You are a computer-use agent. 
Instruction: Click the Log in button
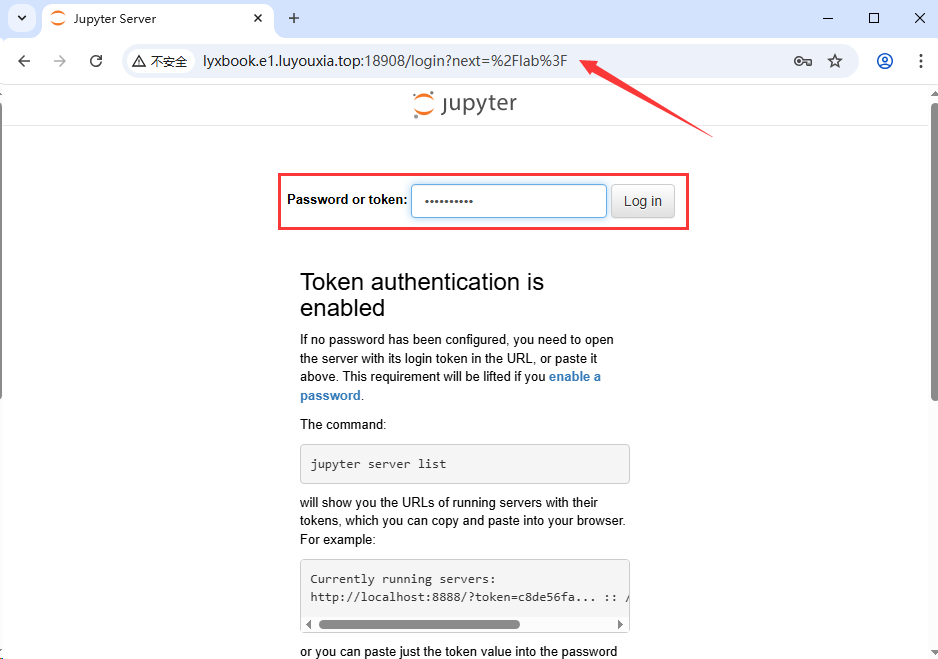(642, 201)
